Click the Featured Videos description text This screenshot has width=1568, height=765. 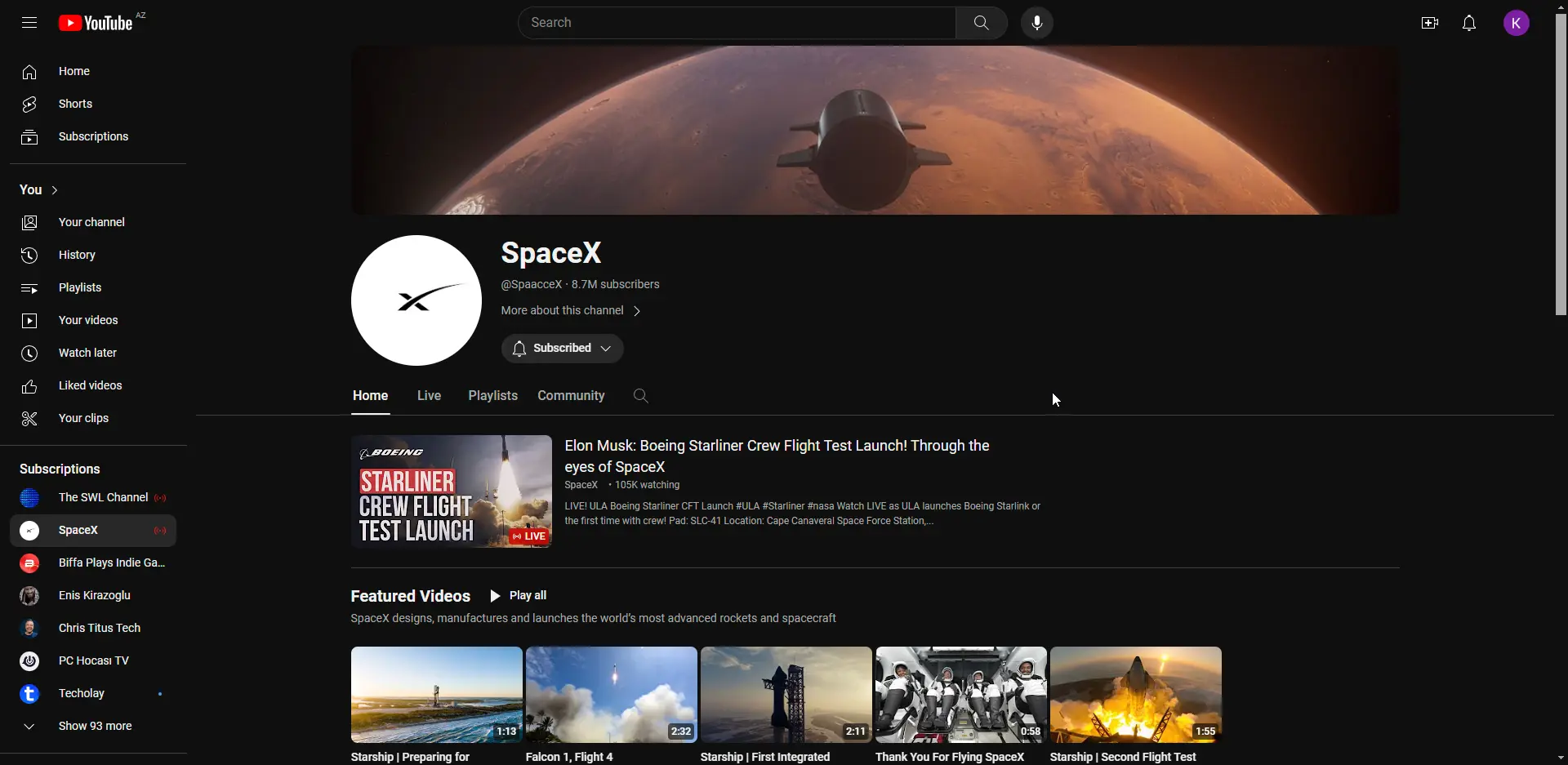pyautogui.click(x=594, y=619)
